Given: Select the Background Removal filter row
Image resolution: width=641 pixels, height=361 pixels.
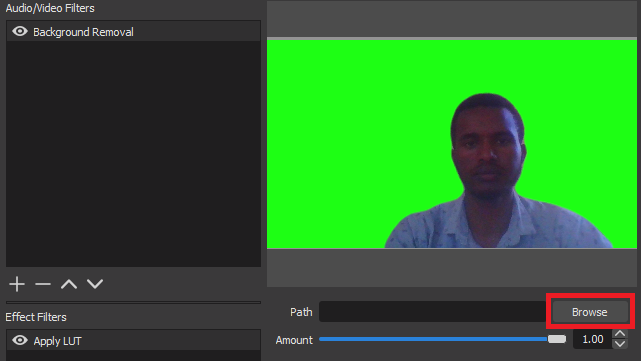Looking at the screenshot, I should click(x=133, y=31).
